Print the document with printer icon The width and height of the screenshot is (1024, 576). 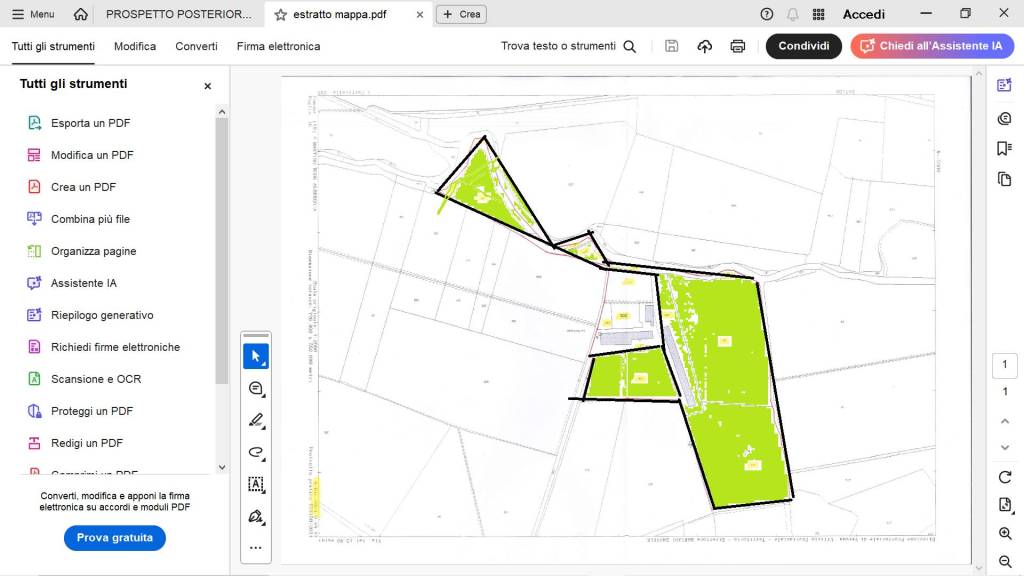tap(738, 46)
